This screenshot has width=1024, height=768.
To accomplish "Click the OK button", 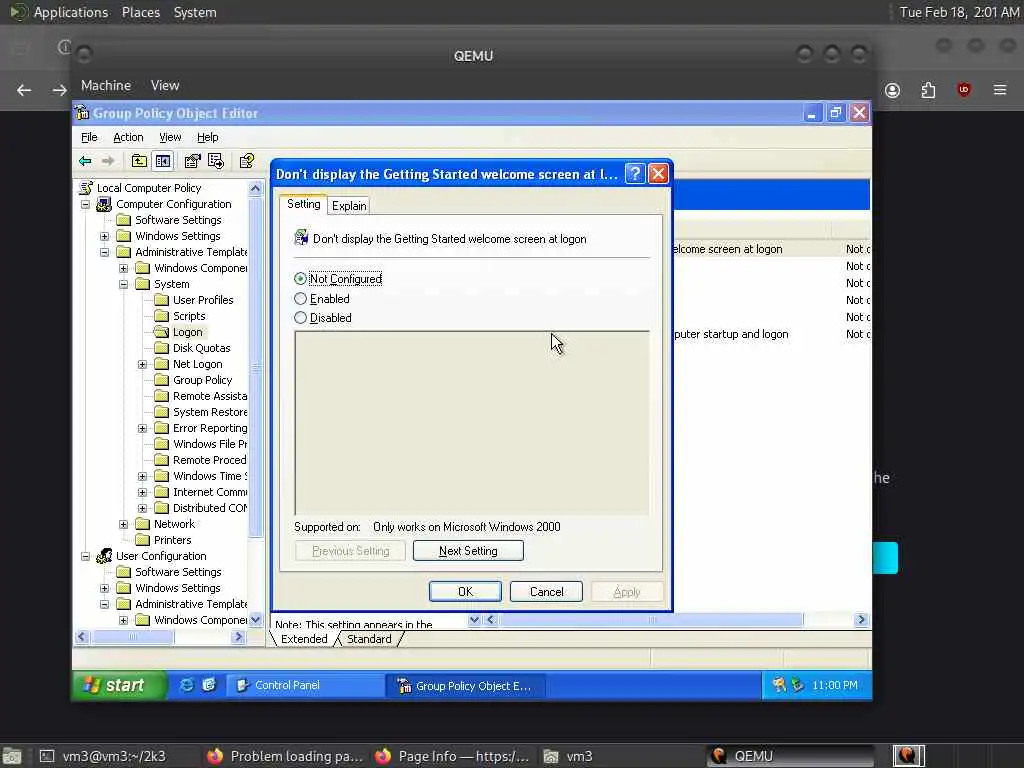I will (x=465, y=592).
